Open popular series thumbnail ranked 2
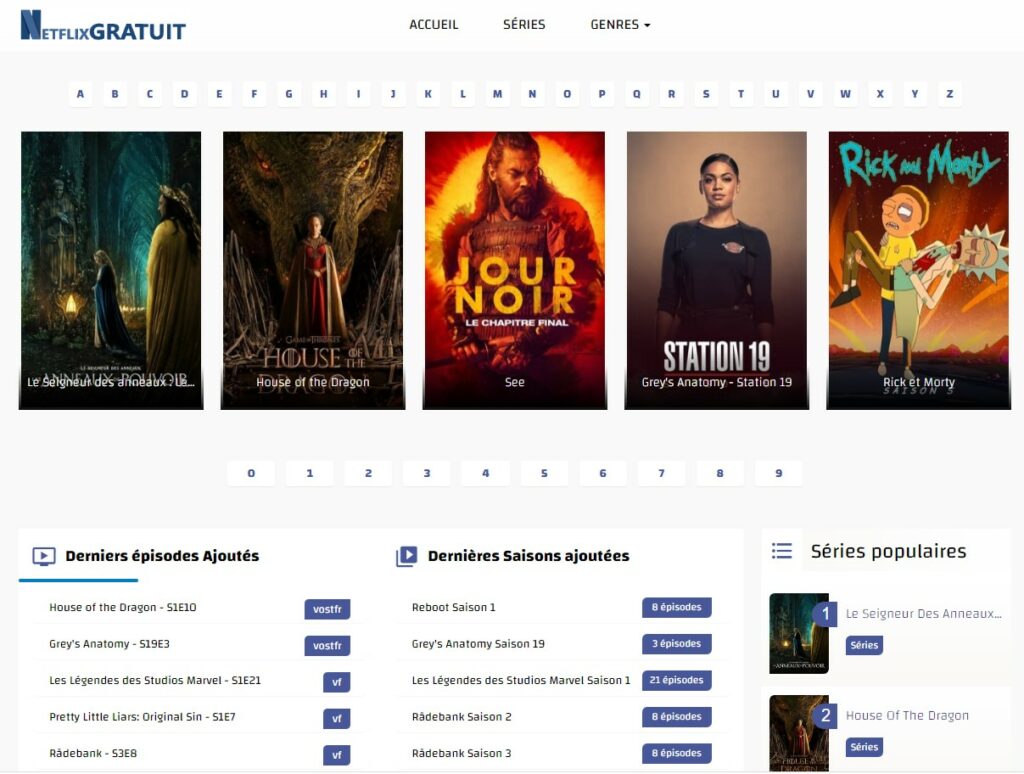The image size is (1024, 774). click(799, 734)
